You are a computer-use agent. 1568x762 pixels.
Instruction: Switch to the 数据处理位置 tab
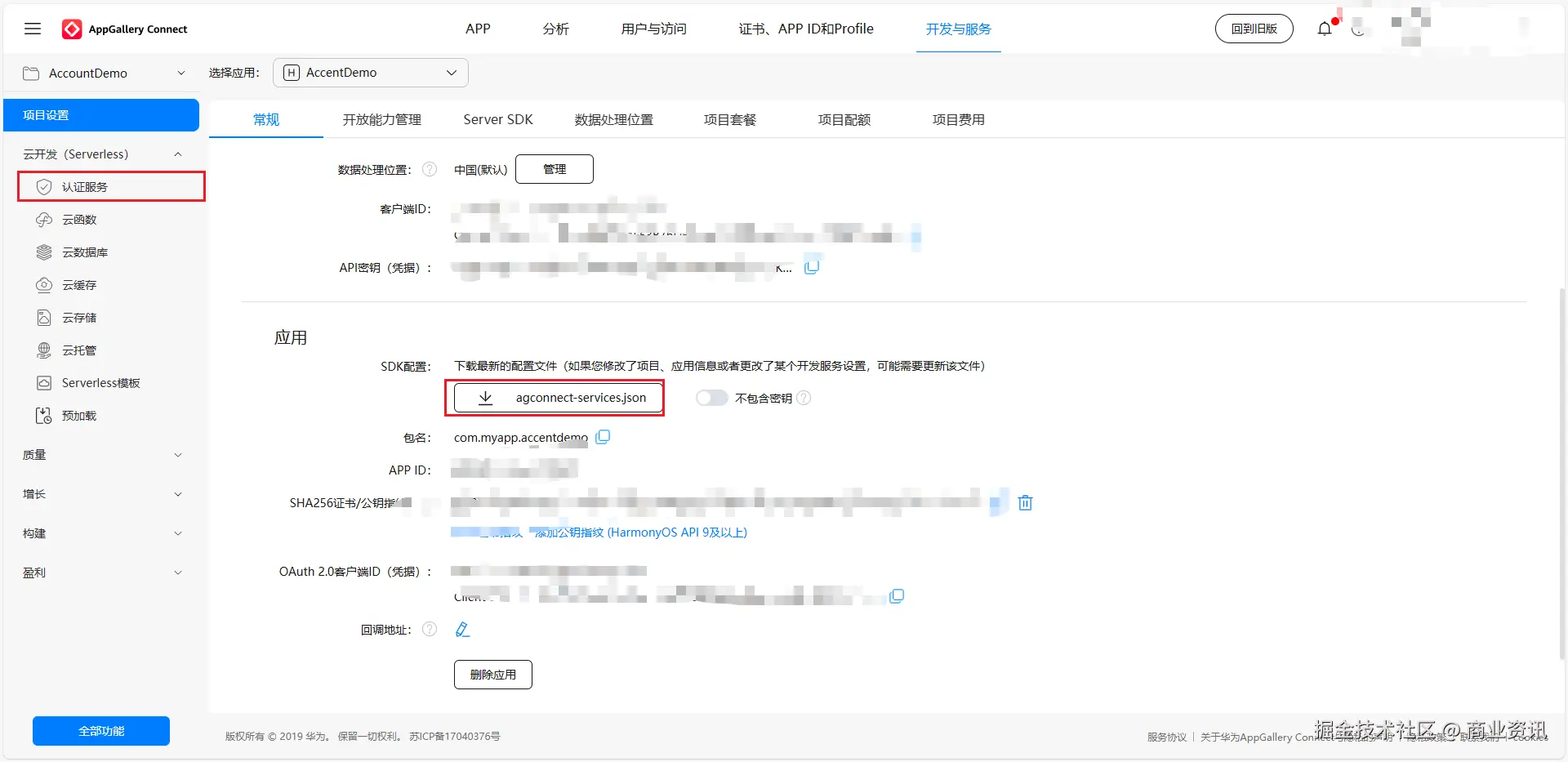(614, 120)
